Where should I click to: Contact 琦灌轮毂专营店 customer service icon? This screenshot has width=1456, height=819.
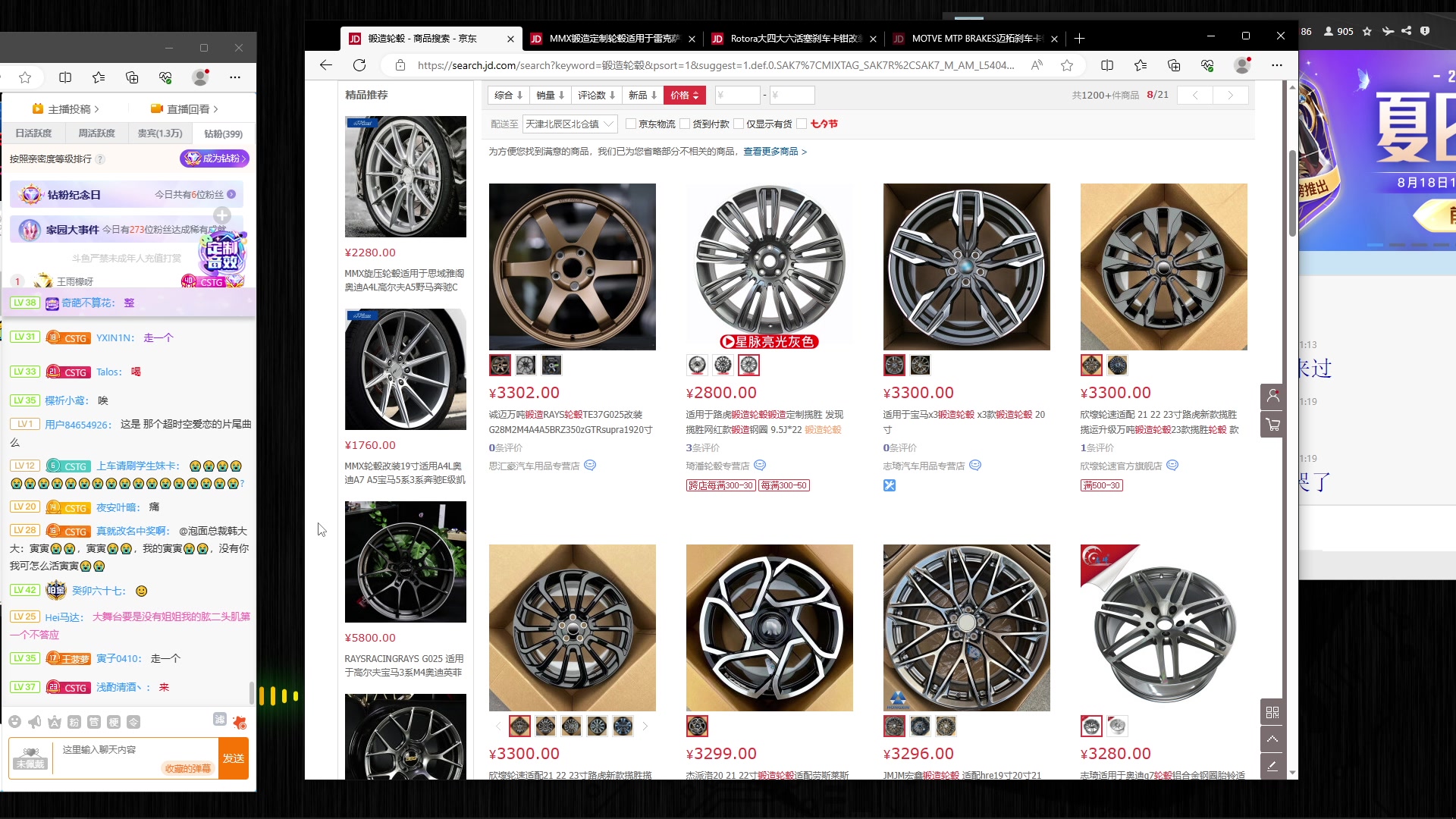click(760, 466)
